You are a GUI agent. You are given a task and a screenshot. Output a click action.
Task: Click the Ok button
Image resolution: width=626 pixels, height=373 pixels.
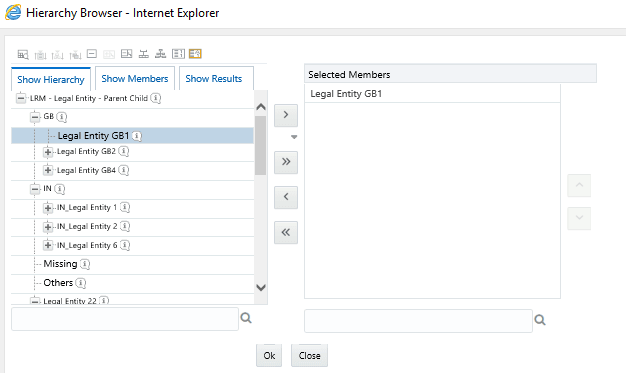tap(269, 355)
